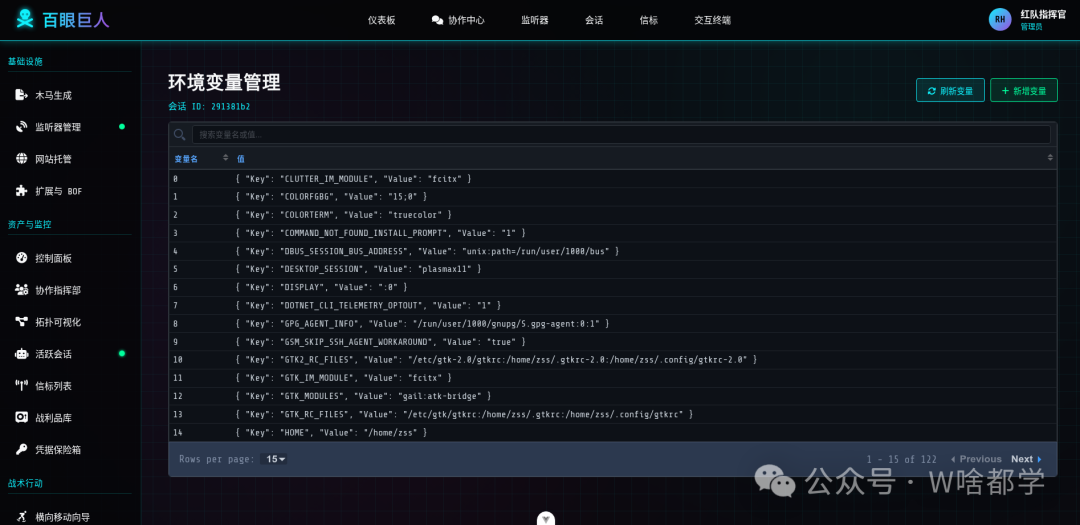Click the 协作指挥部 users icon
Screen dimensions: 1080x525
click(x=21, y=290)
